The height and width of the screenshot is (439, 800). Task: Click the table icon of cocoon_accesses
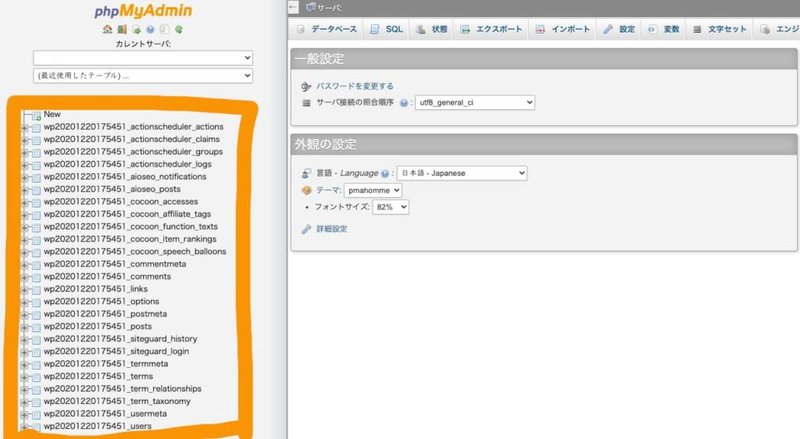(36, 203)
